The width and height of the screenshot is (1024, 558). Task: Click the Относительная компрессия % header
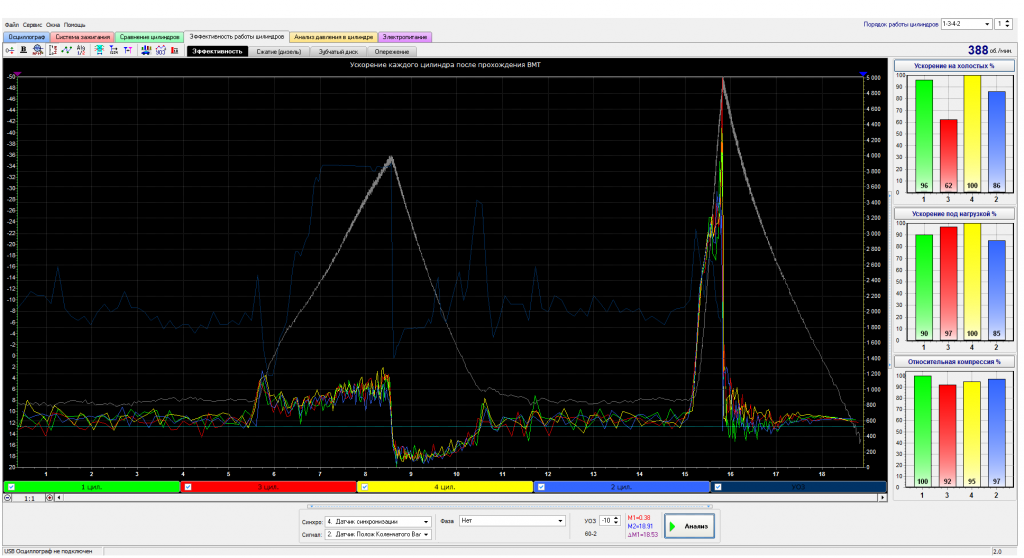954,361
